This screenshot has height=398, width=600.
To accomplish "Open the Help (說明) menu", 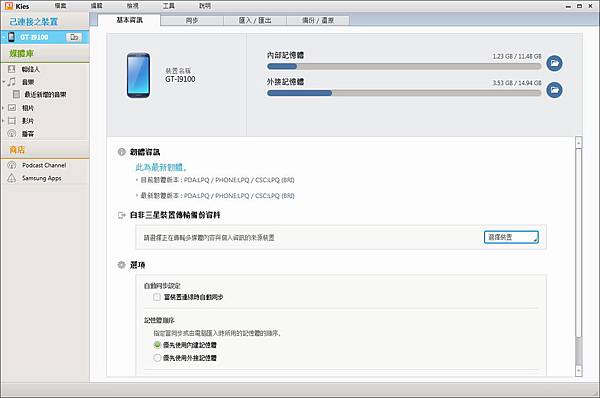I will coord(205,6).
